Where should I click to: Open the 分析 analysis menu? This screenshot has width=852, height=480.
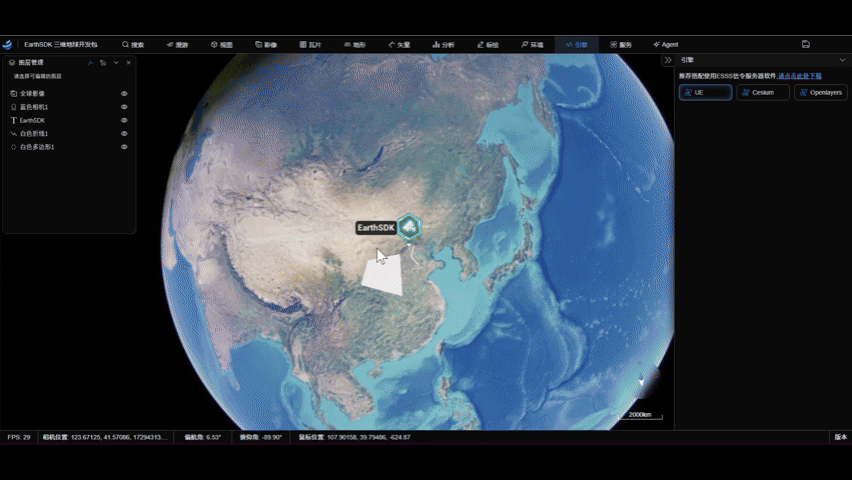(x=443, y=45)
